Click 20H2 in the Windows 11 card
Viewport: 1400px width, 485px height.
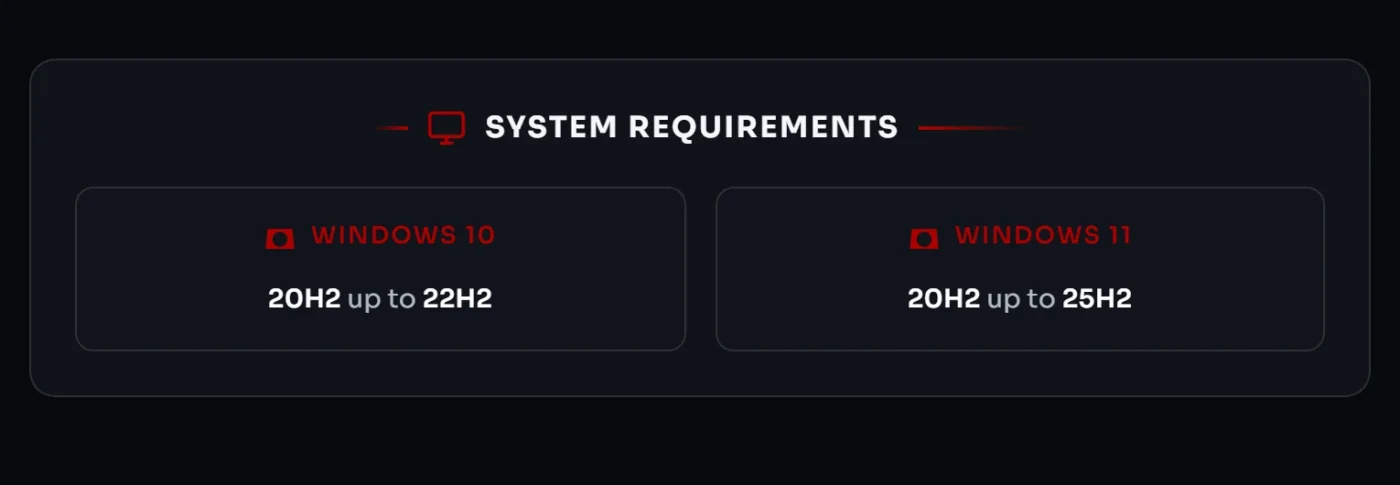coord(943,298)
